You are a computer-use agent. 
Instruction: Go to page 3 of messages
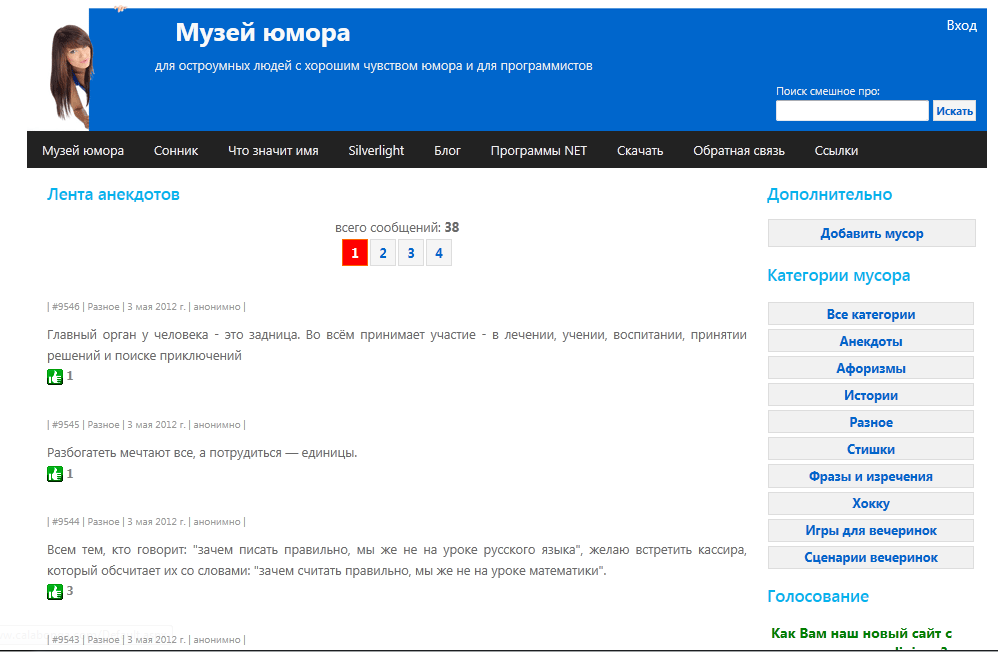[x=411, y=253]
